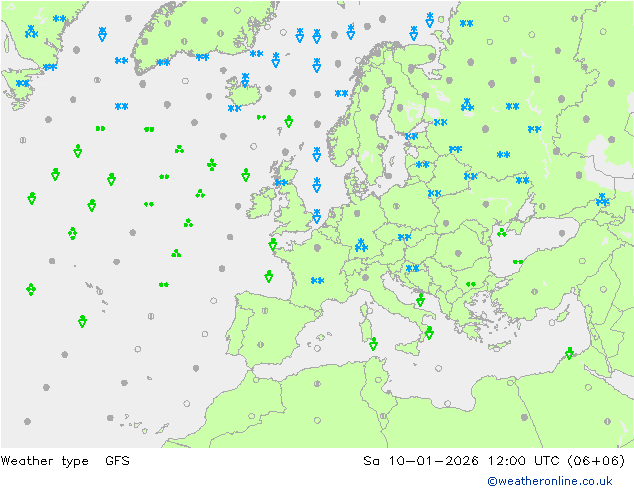The image size is (634, 490).
Task: Click the snow symbol over Scotland
Action: [281, 183]
